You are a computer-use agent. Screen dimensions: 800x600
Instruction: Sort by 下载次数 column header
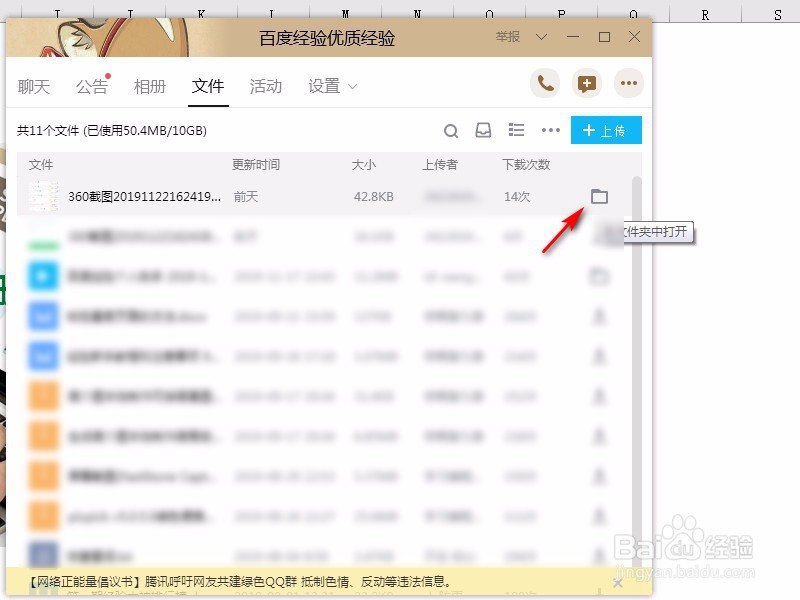click(x=526, y=165)
